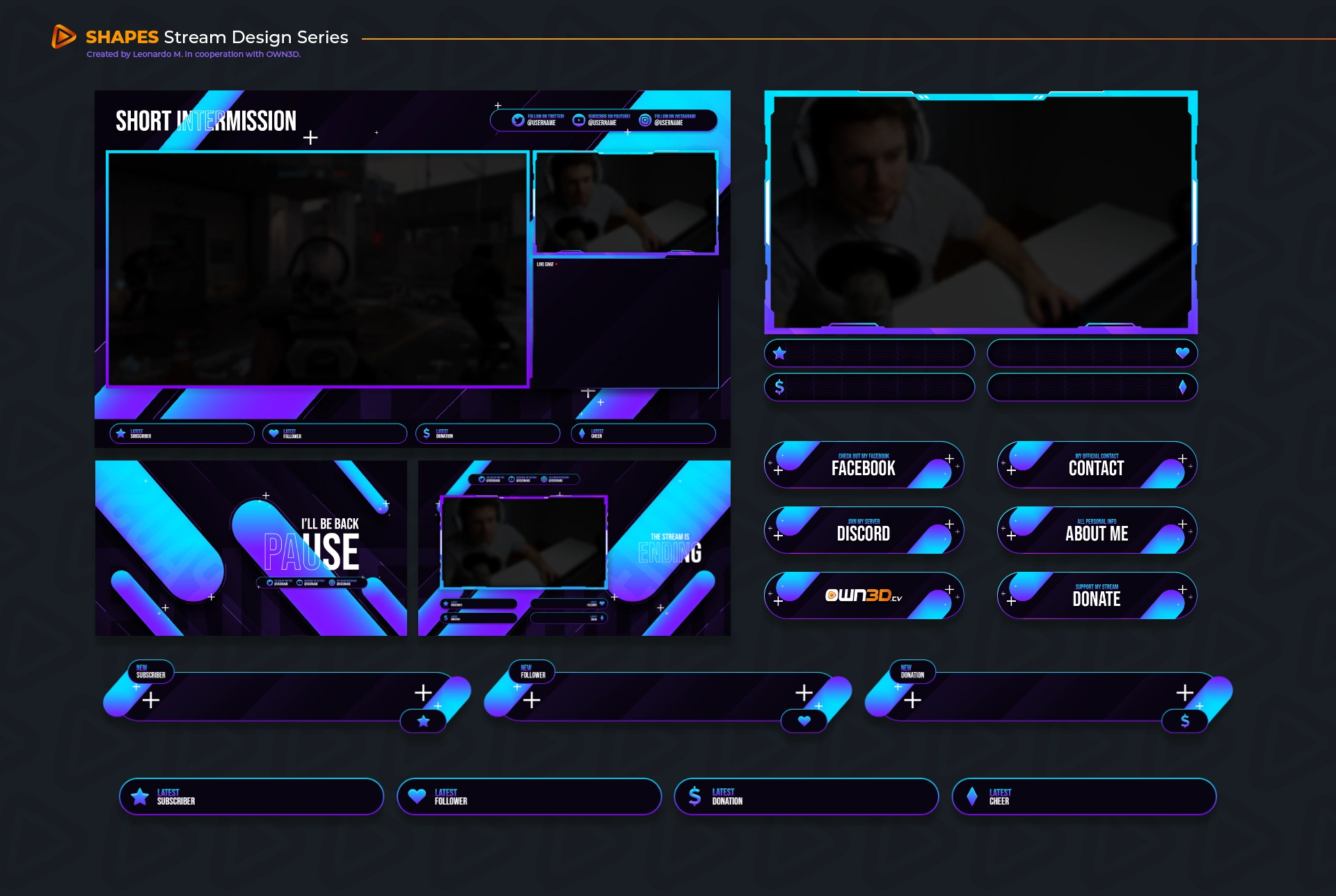
Task: Select the ABOUT ME panel button
Action: [1097, 530]
